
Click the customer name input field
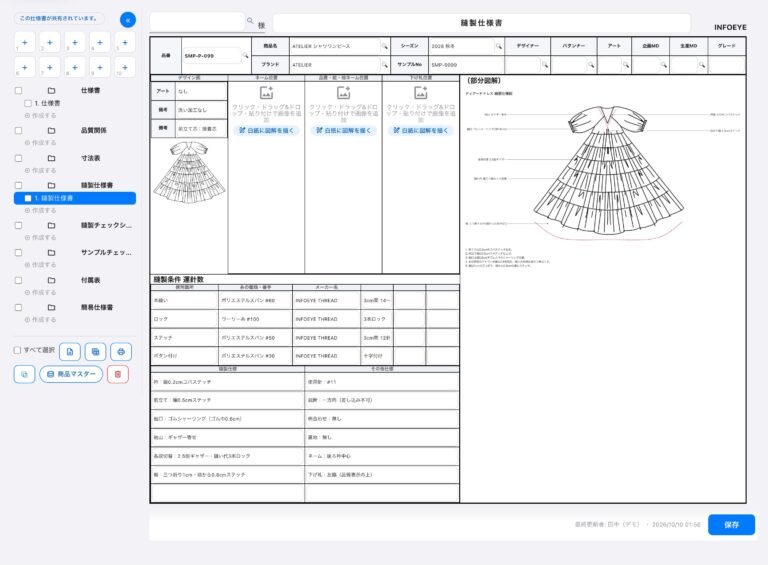pyautogui.click(x=197, y=21)
